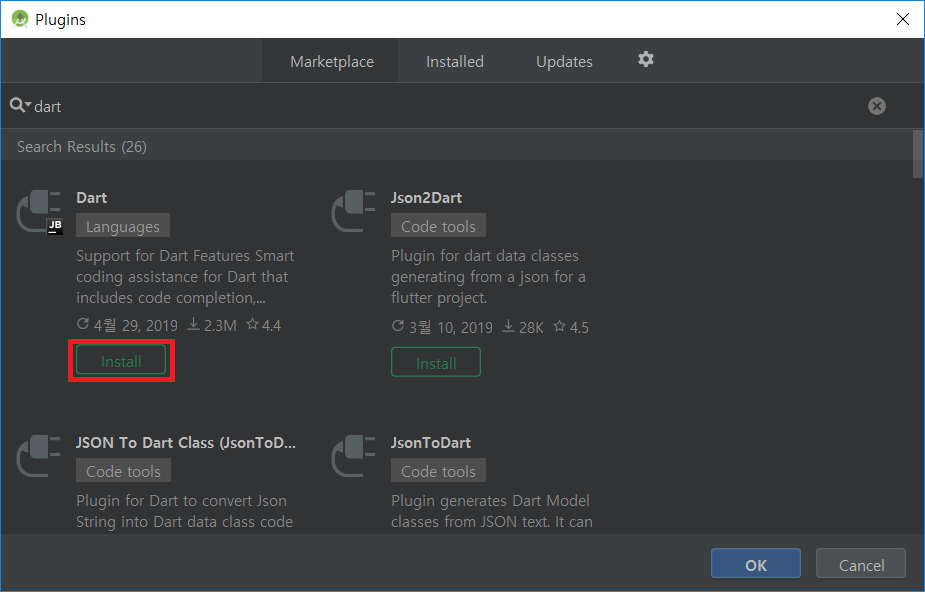Install the Dart plugin
925x592 pixels.
121,361
